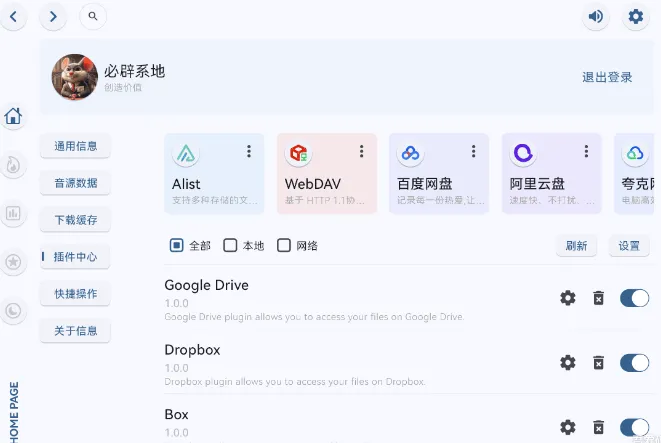The height and width of the screenshot is (443, 661).
Task: Open the star favorites sidebar icon
Action: point(13,262)
